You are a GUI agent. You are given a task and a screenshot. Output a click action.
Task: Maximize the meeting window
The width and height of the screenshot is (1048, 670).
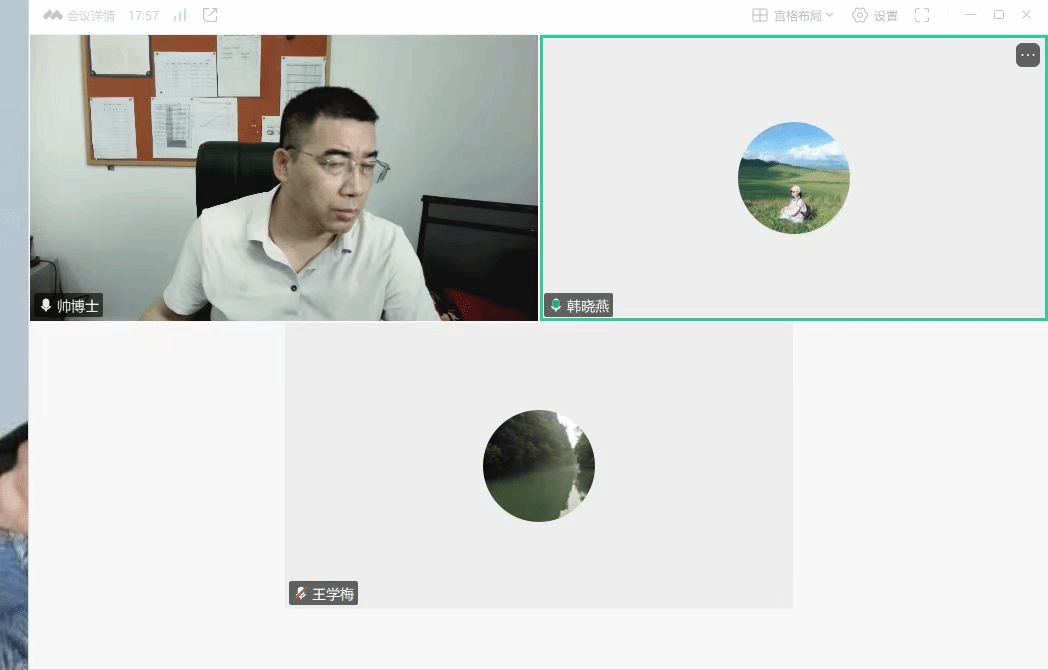coord(998,15)
